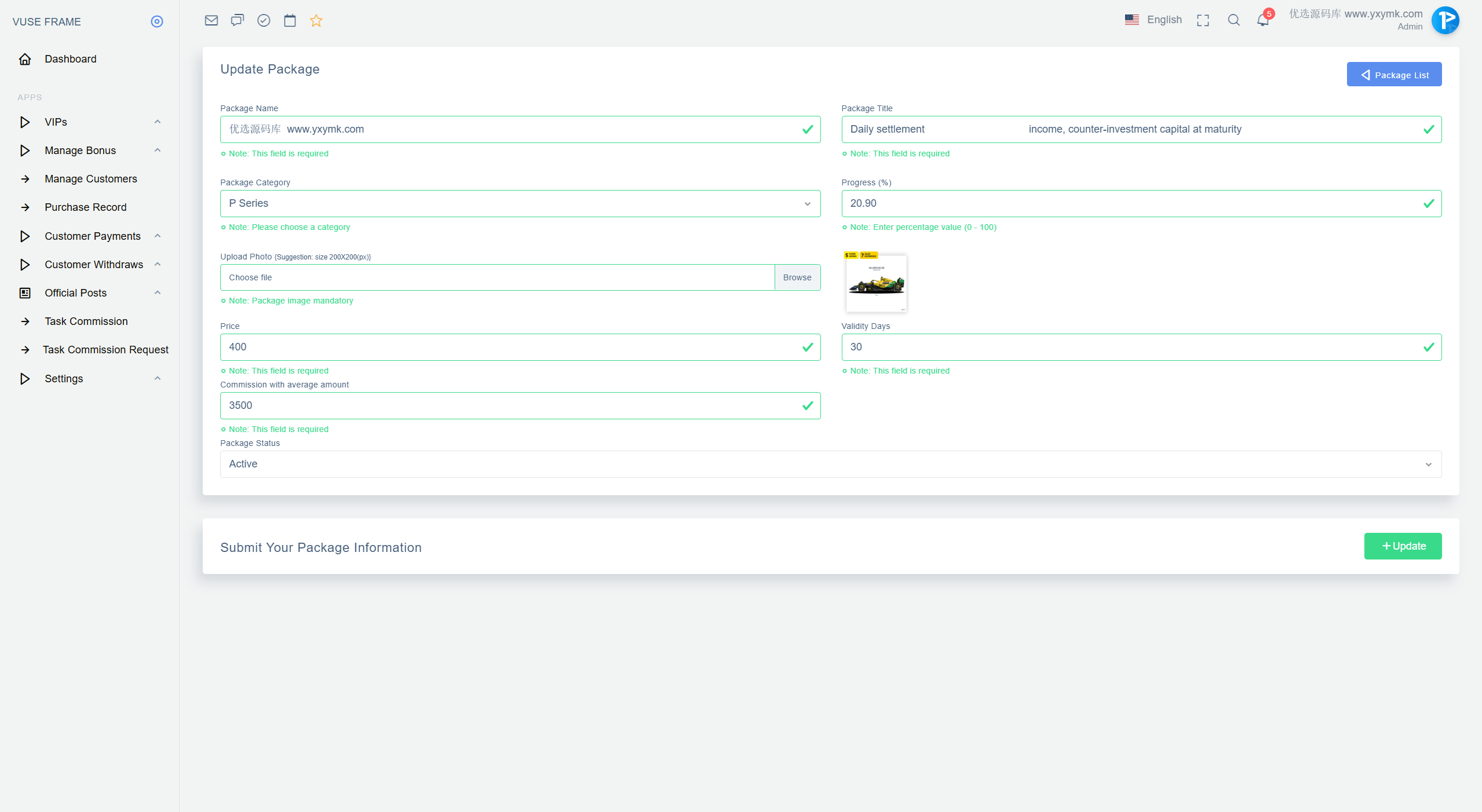
Task: Click the Official Posts newspaper icon
Action: 25,293
